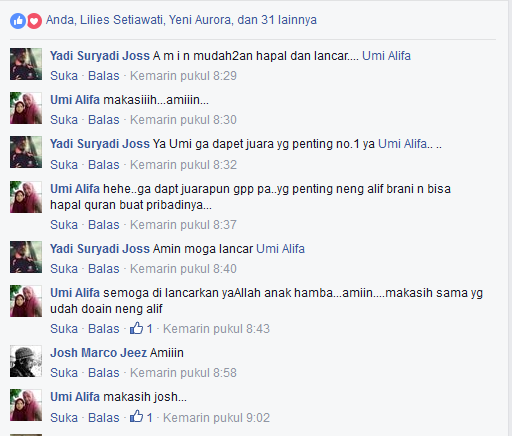The width and height of the screenshot is (512, 436).
Task: Reply with Balas on 'Amin moga lancar' comment
Action: 104,269
